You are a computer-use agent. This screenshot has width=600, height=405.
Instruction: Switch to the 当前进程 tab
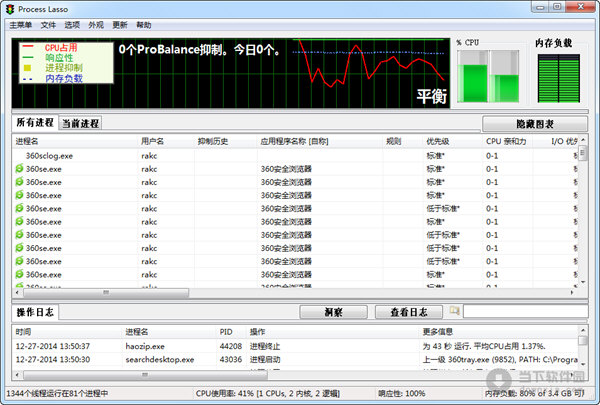80,123
